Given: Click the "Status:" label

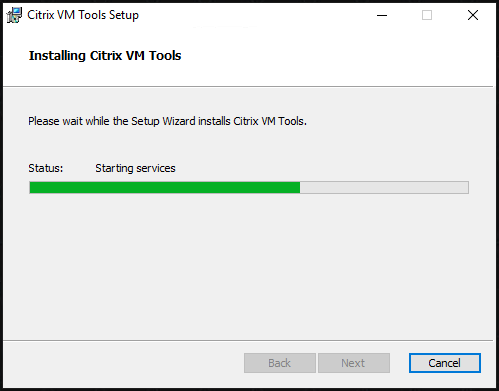Looking at the screenshot, I should click(x=46, y=168).
